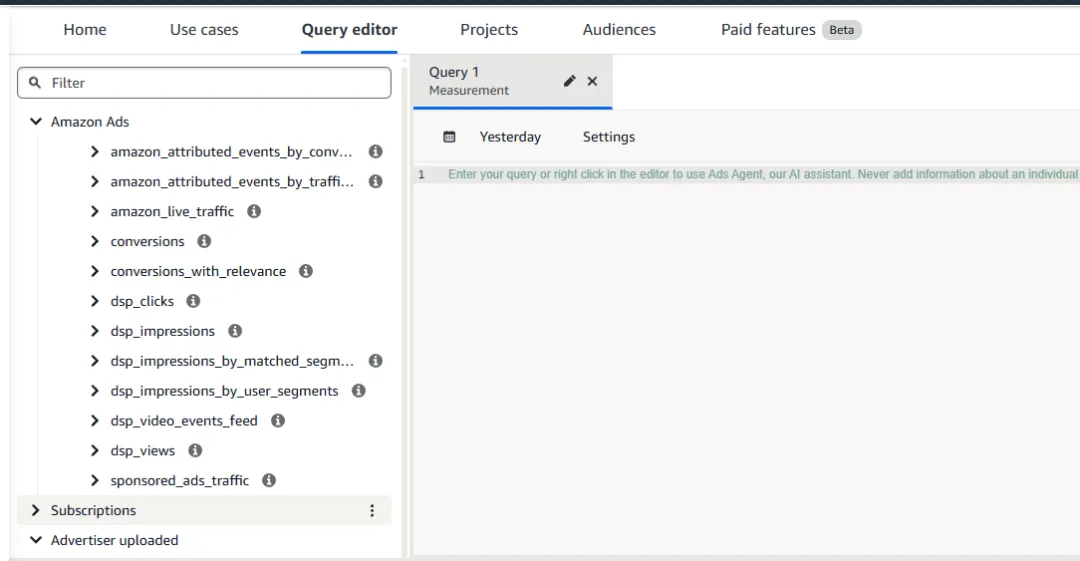Click the Amazon Ads section label
This screenshot has width=1080, height=561.
pos(90,121)
